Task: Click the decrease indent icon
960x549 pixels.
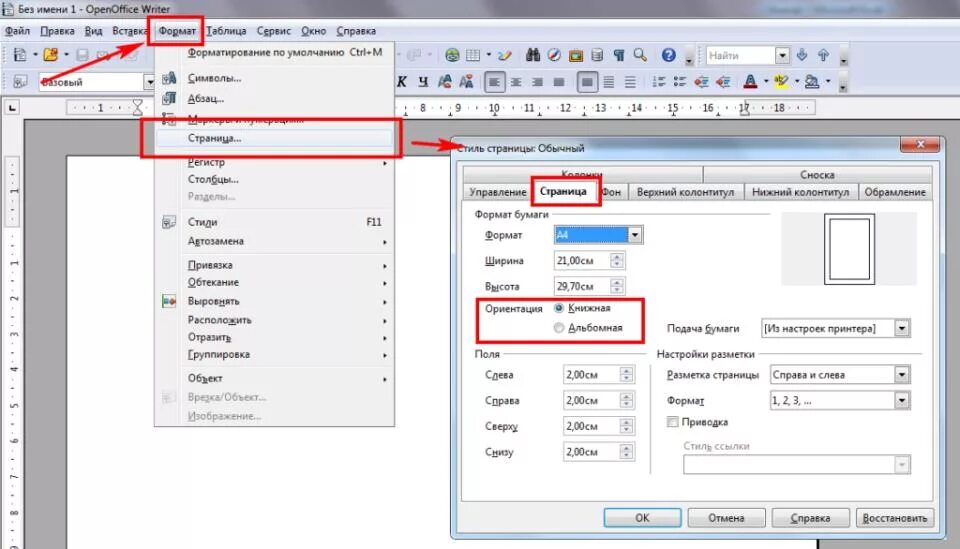Action: [702, 81]
